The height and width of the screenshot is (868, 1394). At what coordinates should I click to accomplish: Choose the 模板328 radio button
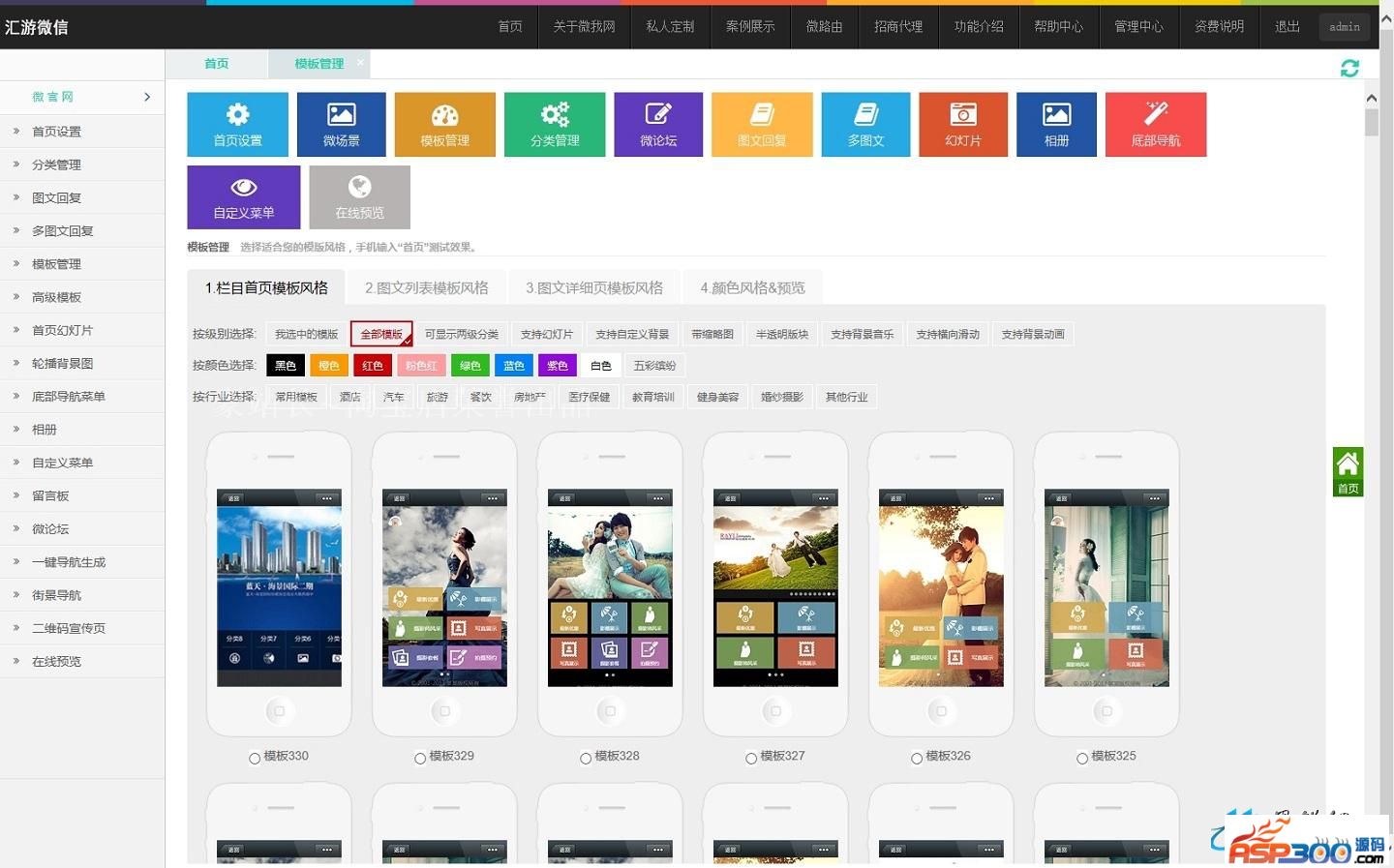[586, 759]
